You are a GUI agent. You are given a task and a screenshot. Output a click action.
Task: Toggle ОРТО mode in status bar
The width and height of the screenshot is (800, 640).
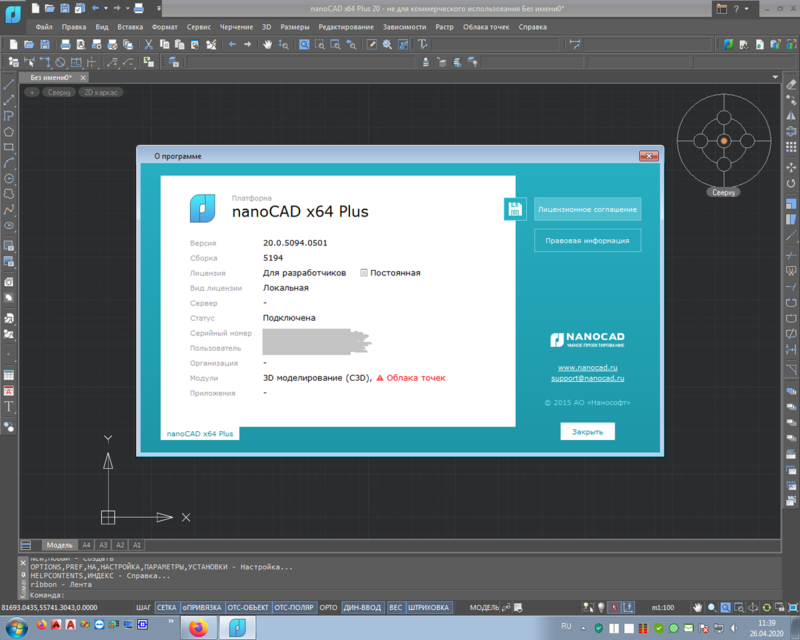click(328, 607)
